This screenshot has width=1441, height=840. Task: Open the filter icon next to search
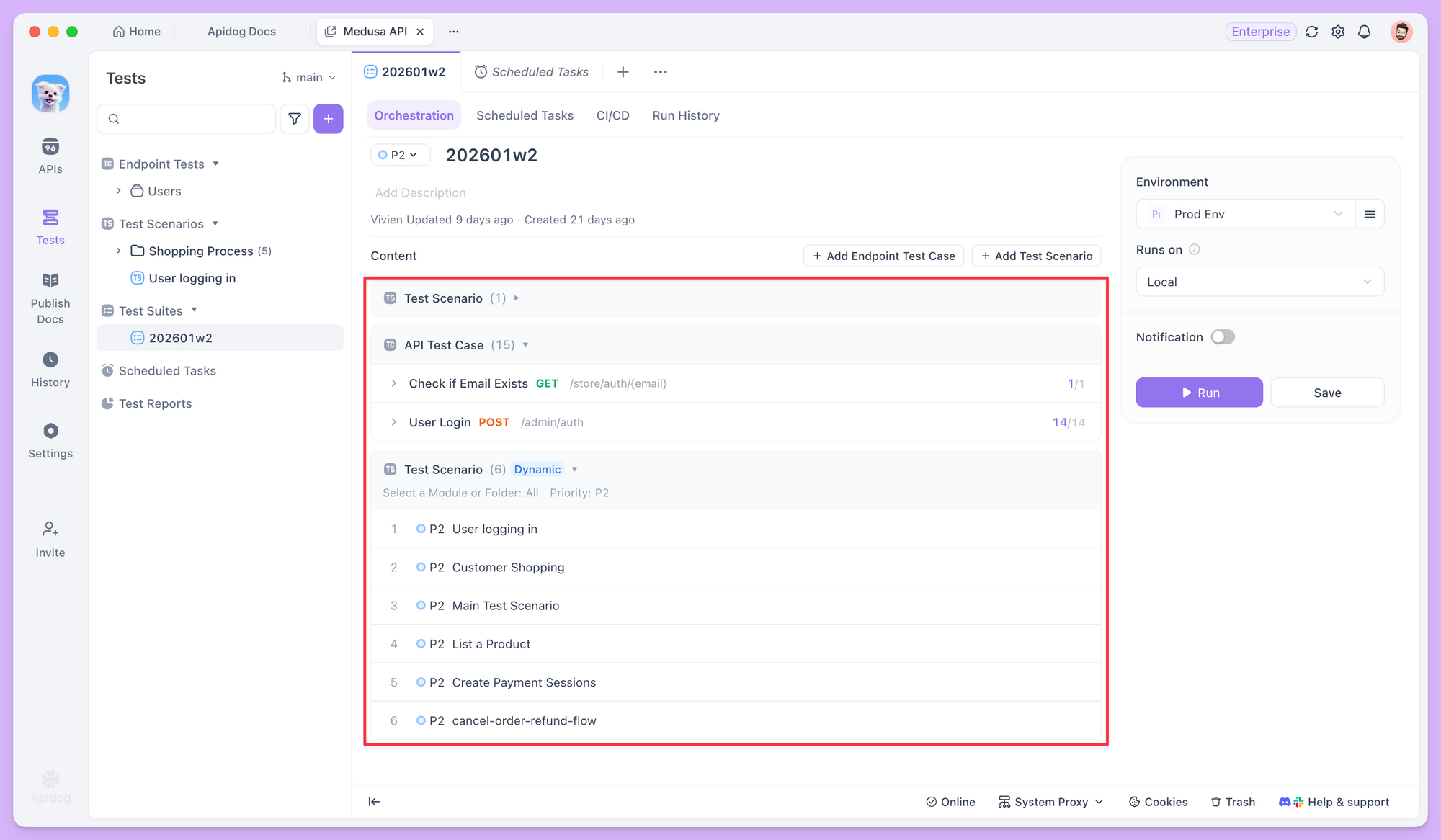(295, 118)
